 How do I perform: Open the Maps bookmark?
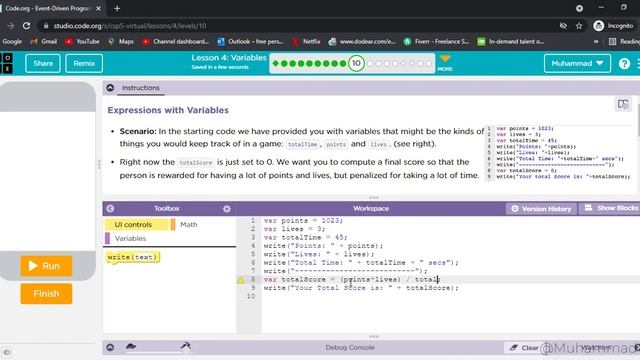pos(121,41)
